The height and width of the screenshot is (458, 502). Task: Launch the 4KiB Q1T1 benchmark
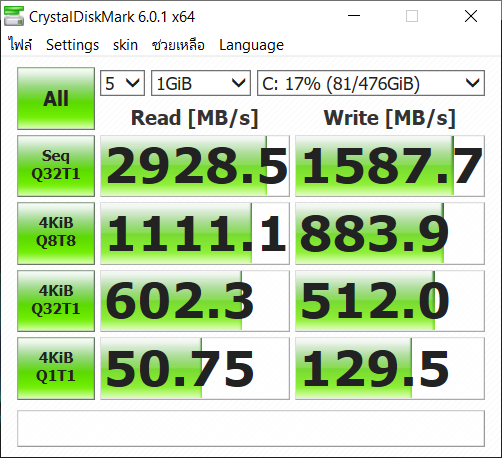[56, 368]
